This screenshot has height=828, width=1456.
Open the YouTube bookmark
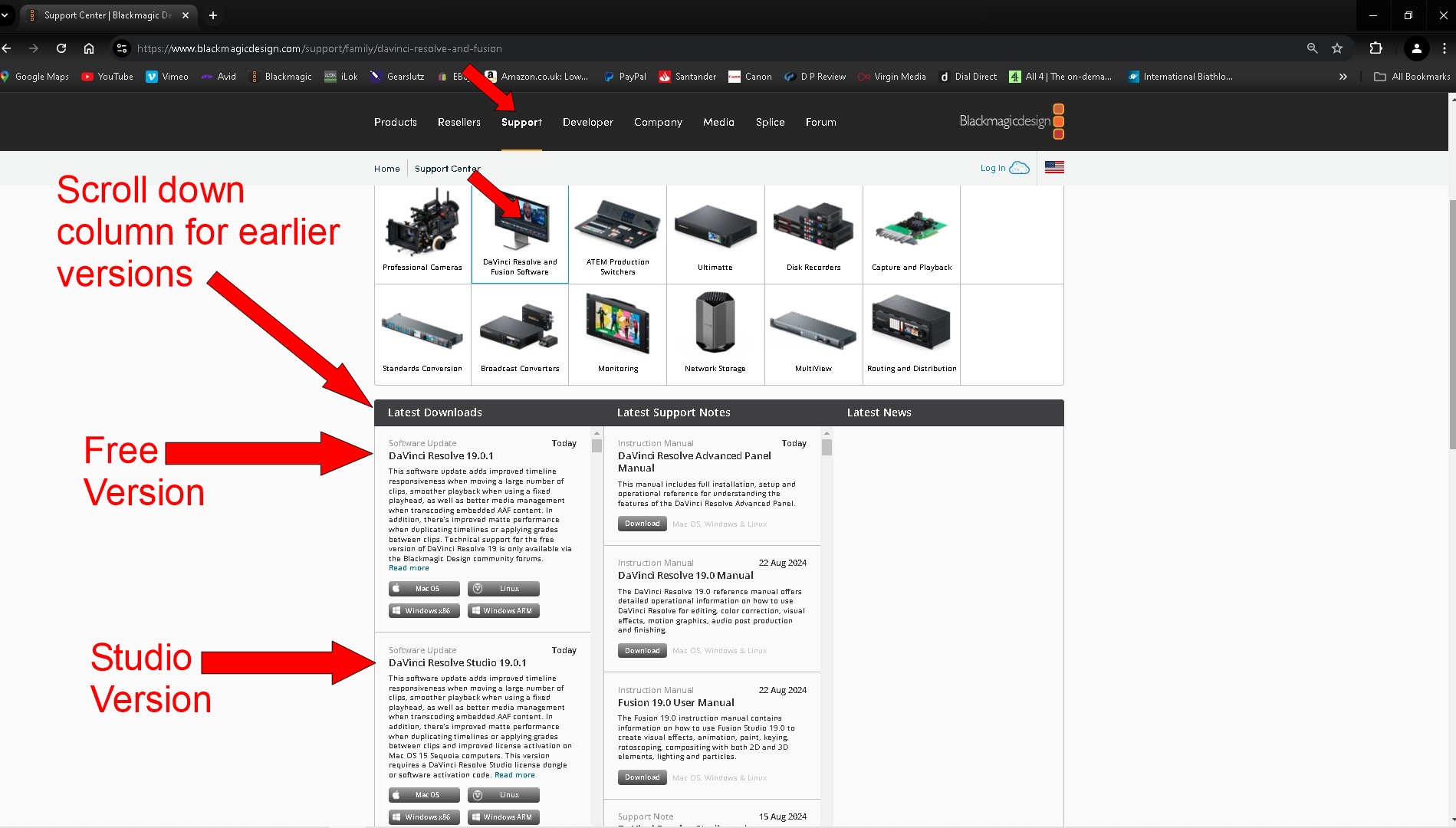pyautogui.click(x=107, y=77)
